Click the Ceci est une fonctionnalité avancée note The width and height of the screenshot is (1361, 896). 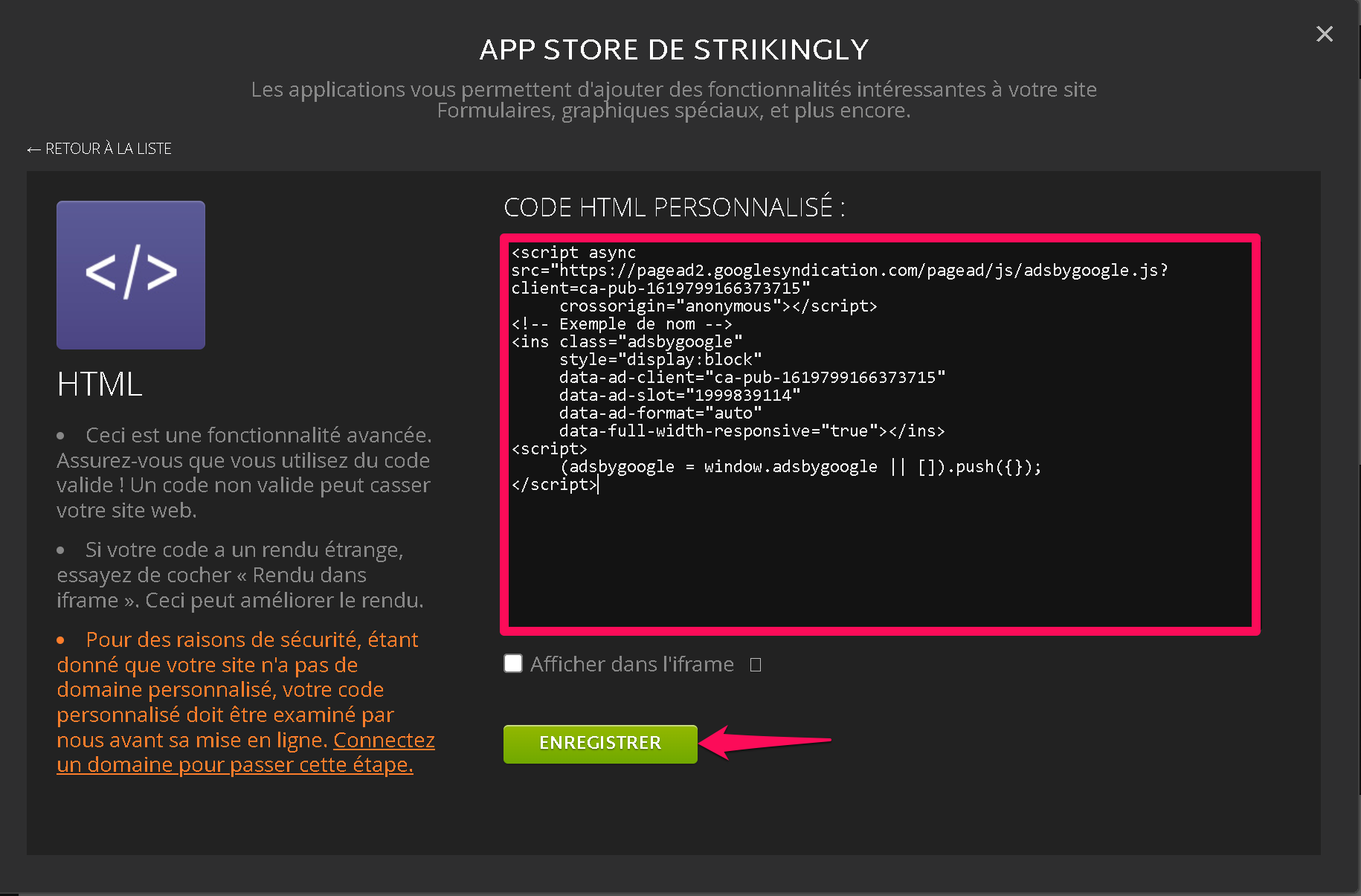(x=245, y=472)
